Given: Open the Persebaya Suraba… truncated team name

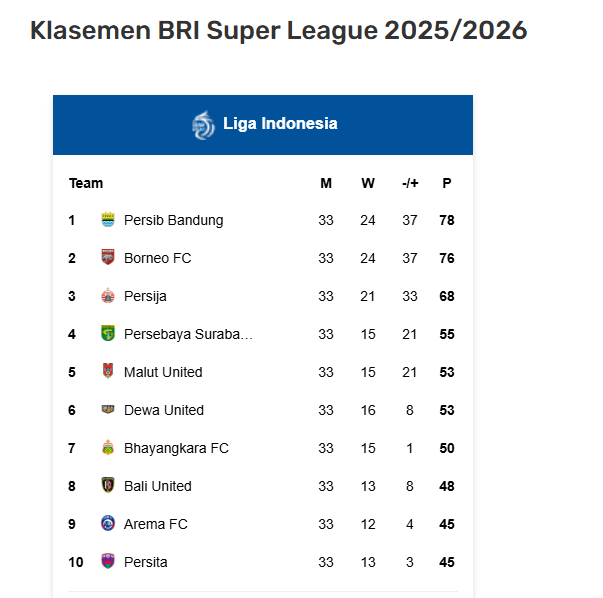Looking at the screenshot, I should pyautogui.click(x=188, y=334).
